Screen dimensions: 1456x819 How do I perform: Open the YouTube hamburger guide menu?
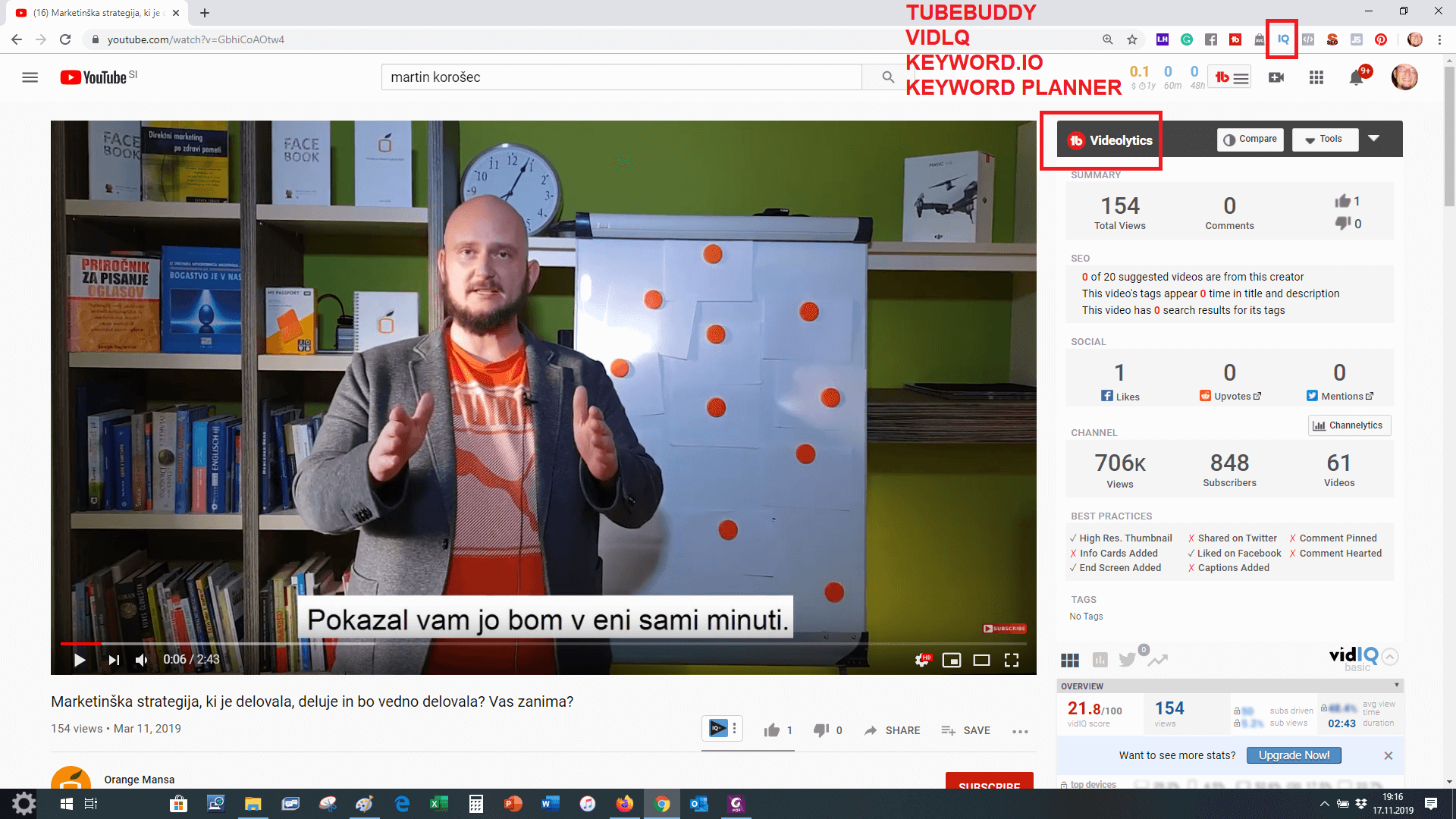tap(30, 77)
